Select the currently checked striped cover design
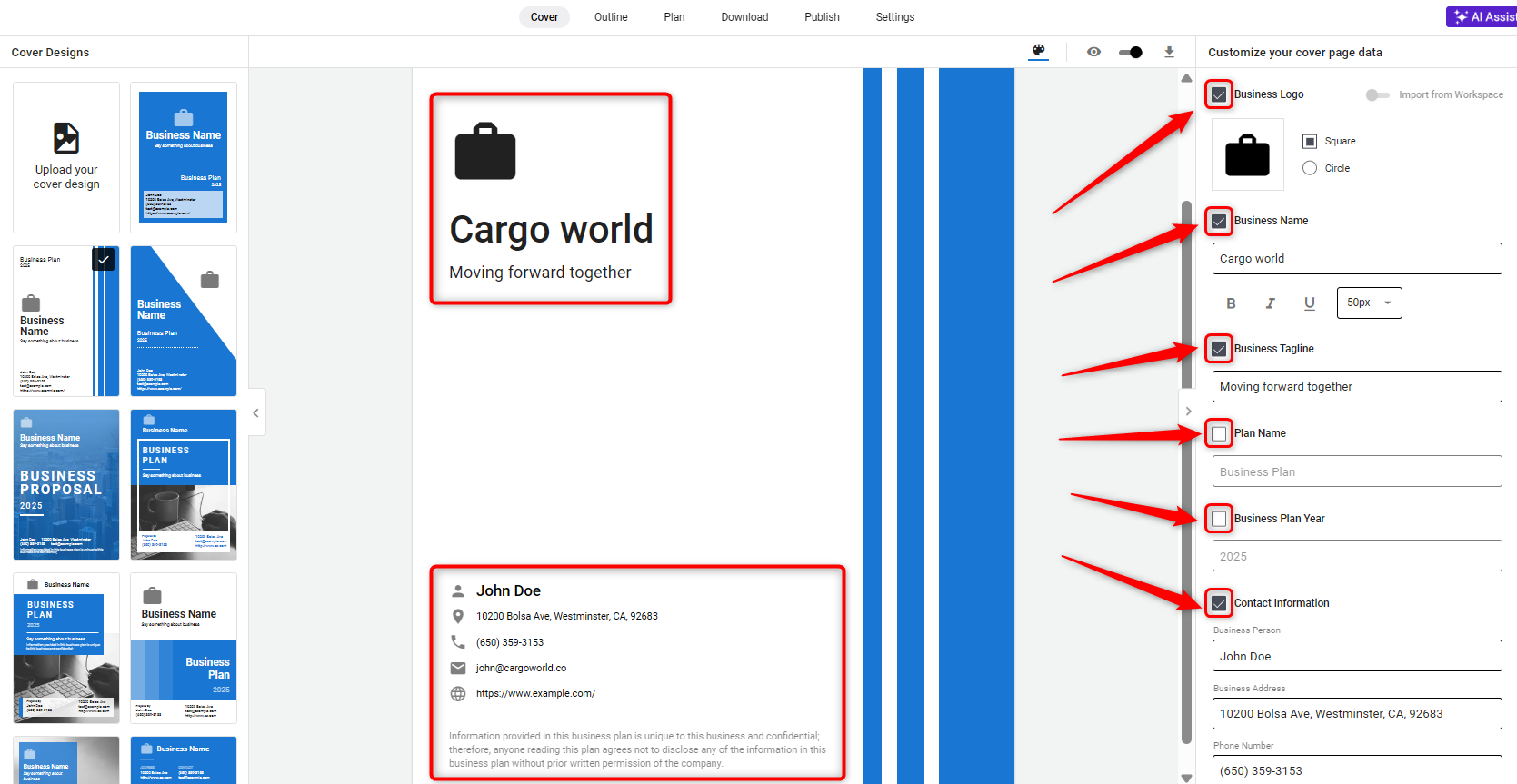 pos(66,321)
